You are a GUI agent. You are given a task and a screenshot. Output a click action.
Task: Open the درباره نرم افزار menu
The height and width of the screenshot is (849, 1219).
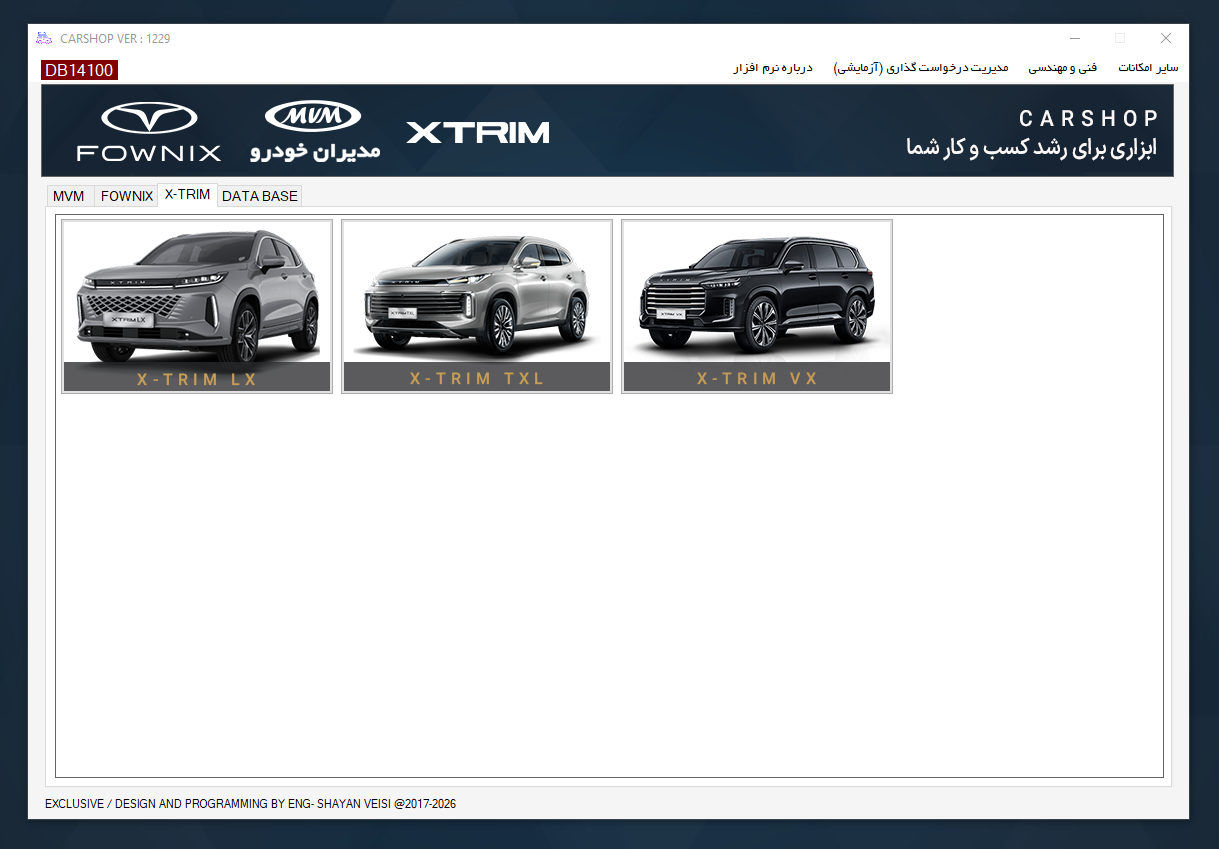click(773, 68)
